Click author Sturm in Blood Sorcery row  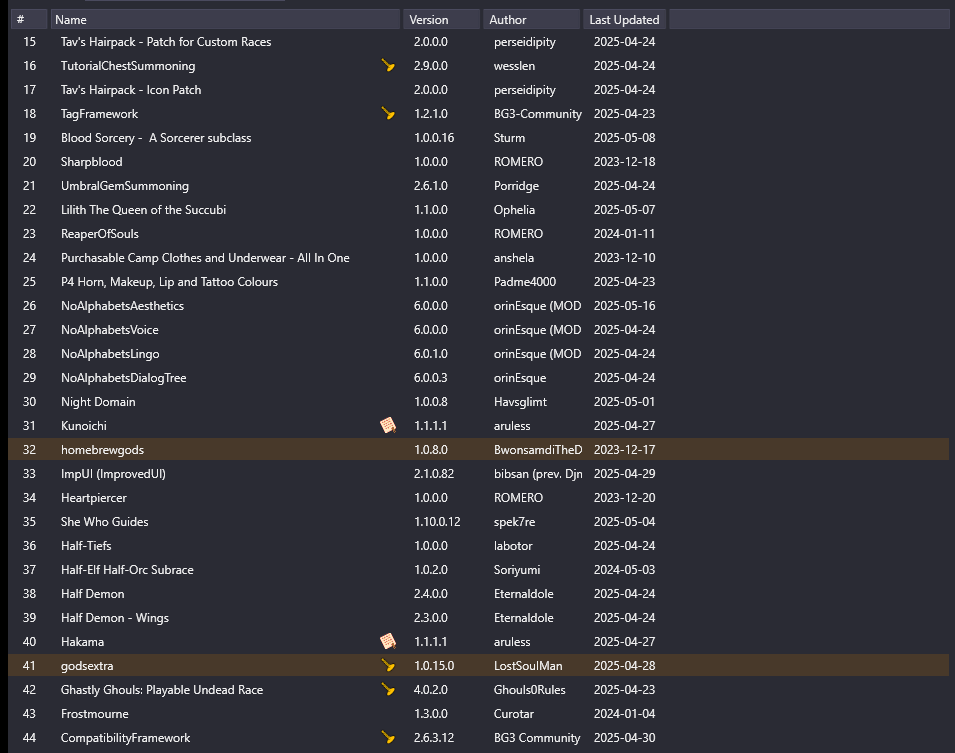click(x=509, y=138)
